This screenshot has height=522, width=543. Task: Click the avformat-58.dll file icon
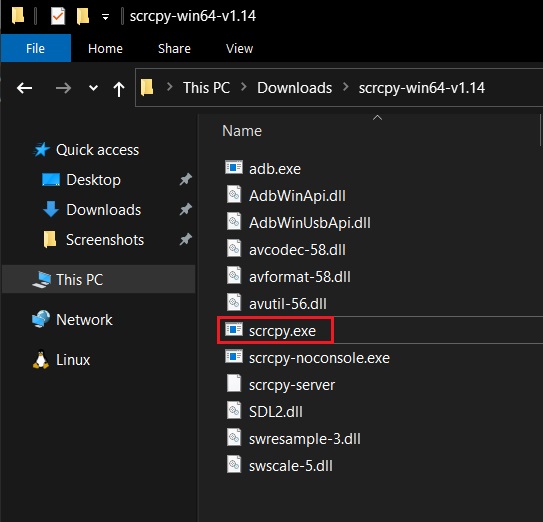pos(234,275)
